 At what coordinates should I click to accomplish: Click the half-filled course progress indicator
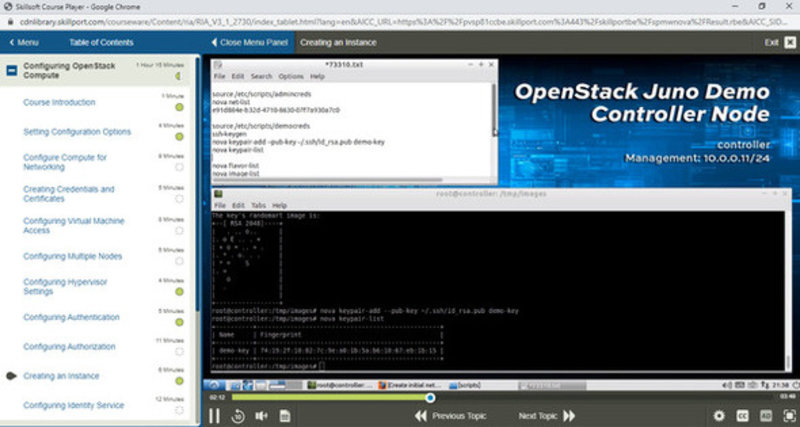tap(178, 76)
